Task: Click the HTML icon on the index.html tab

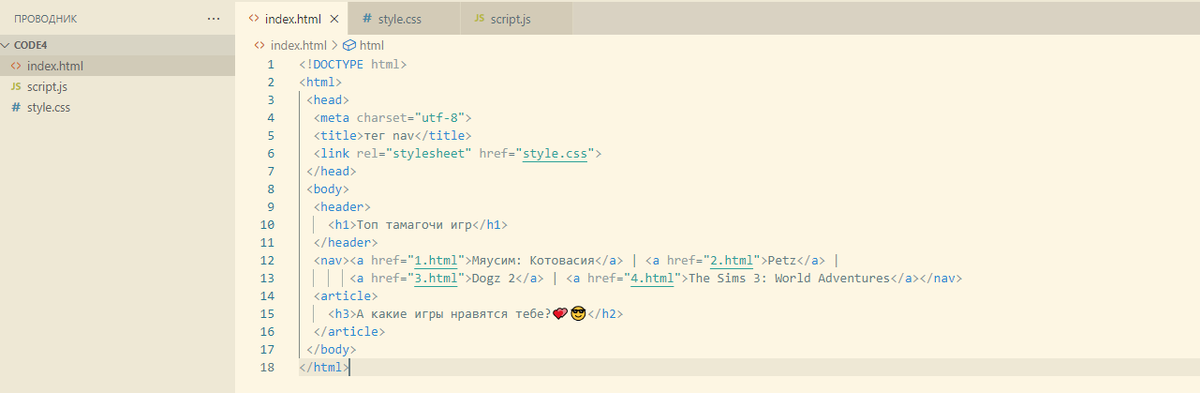Action: [x=255, y=19]
